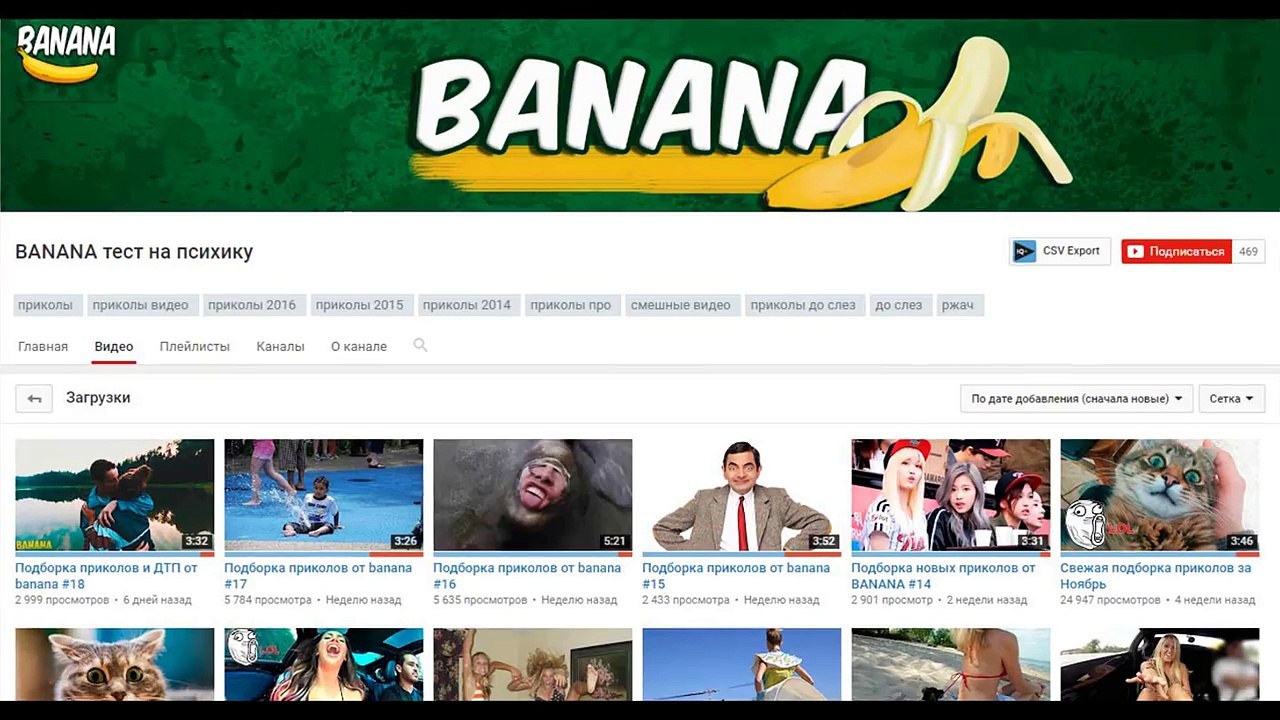
Task: Click the Ноябрь cat video thumbnail
Action: tap(1159, 496)
